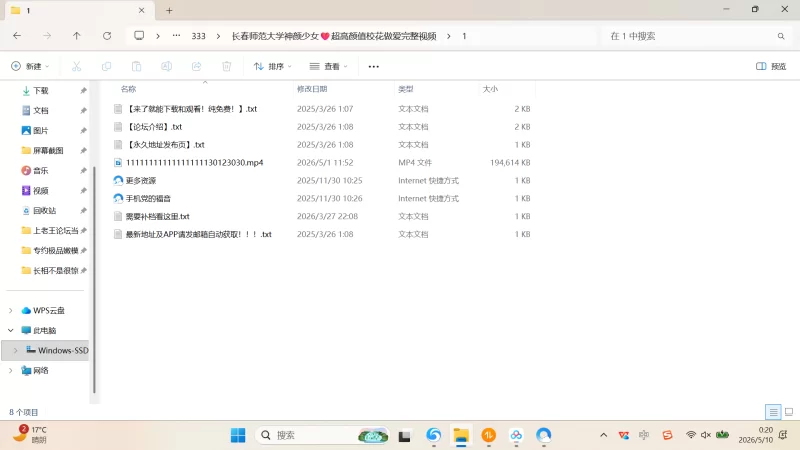
Task: Open the Edge browser from taskbar
Action: (x=434, y=435)
